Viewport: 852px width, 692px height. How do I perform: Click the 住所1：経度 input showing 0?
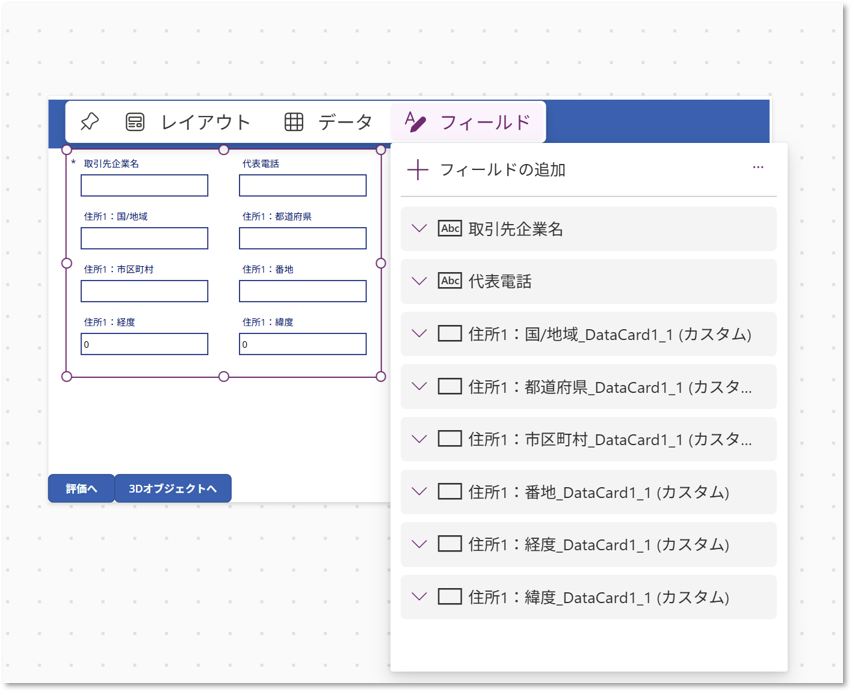pyautogui.click(x=144, y=344)
